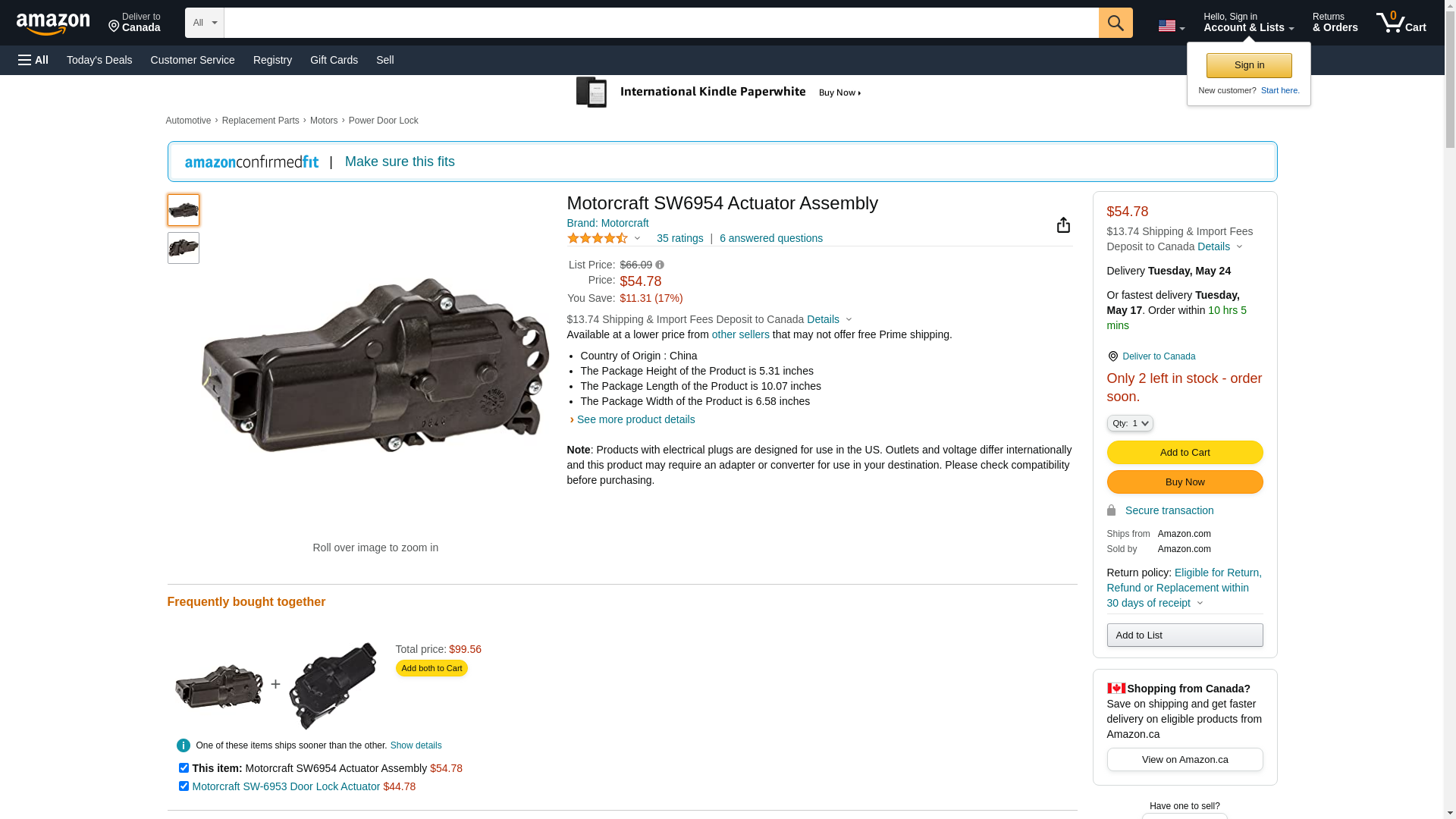Open the other sellers link
Screen dimensions: 1456x819
[740, 334]
